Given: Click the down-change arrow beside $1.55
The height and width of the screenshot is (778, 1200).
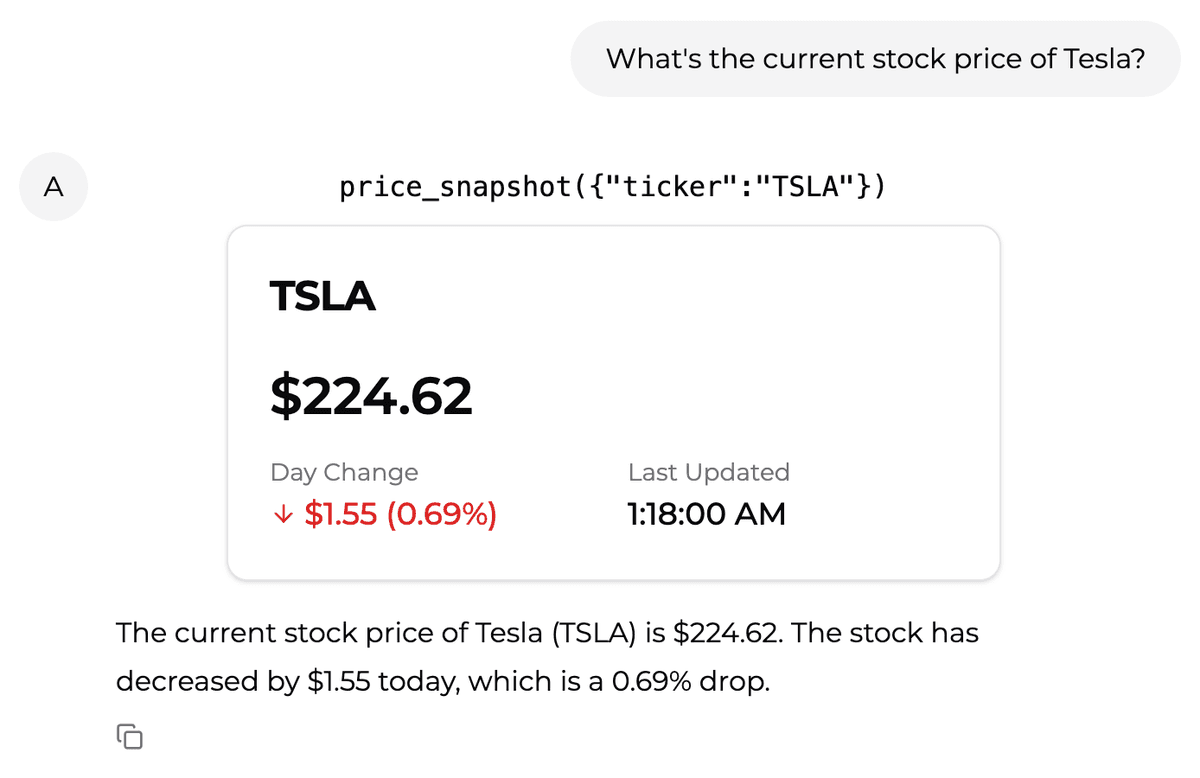Looking at the screenshot, I should [282, 514].
